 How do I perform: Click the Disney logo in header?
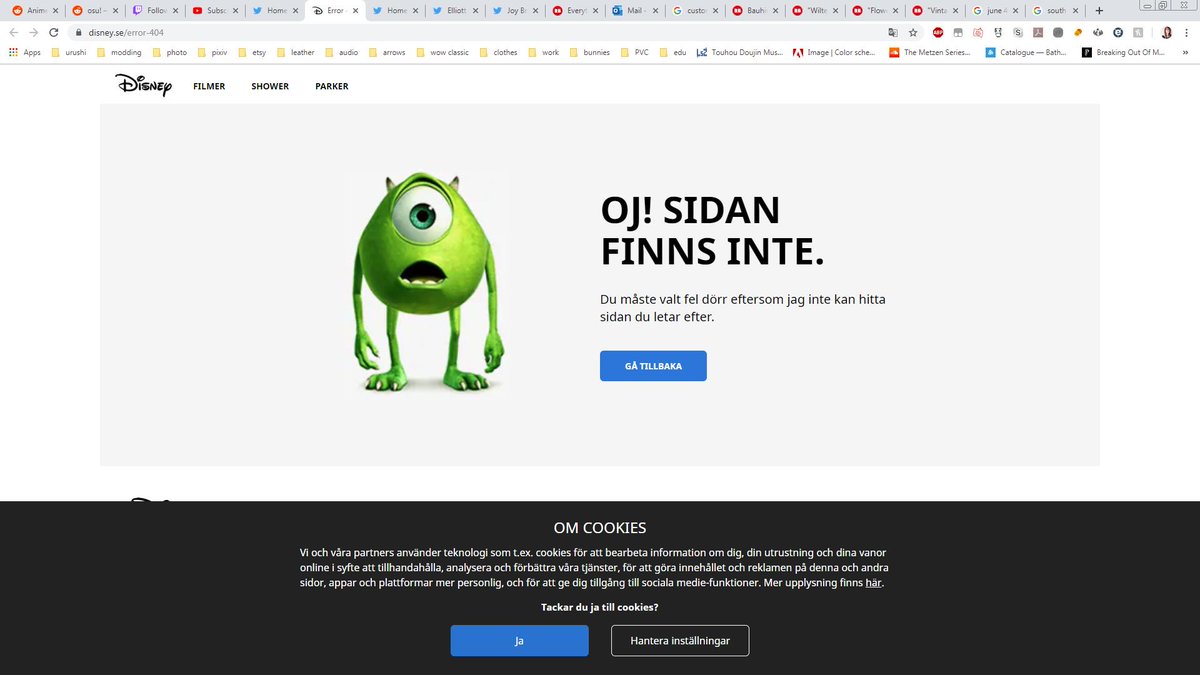coord(143,85)
